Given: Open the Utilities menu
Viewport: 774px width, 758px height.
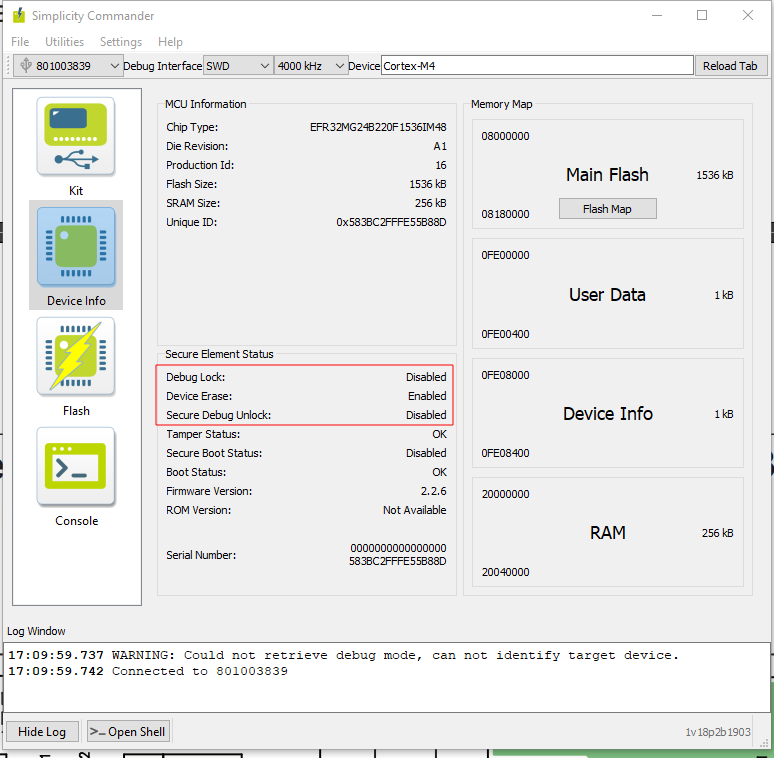Looking at the screenshot, I should coord(65,42).
